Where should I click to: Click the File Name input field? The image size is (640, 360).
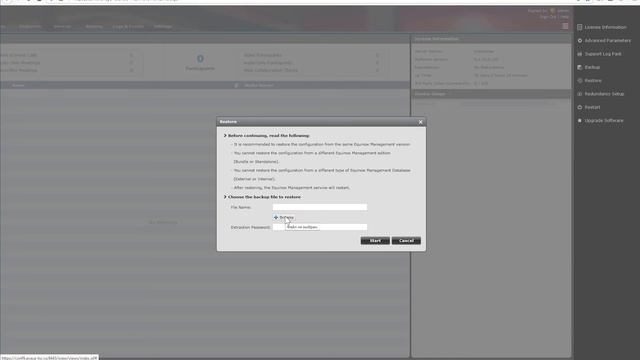tap(320, 207)
